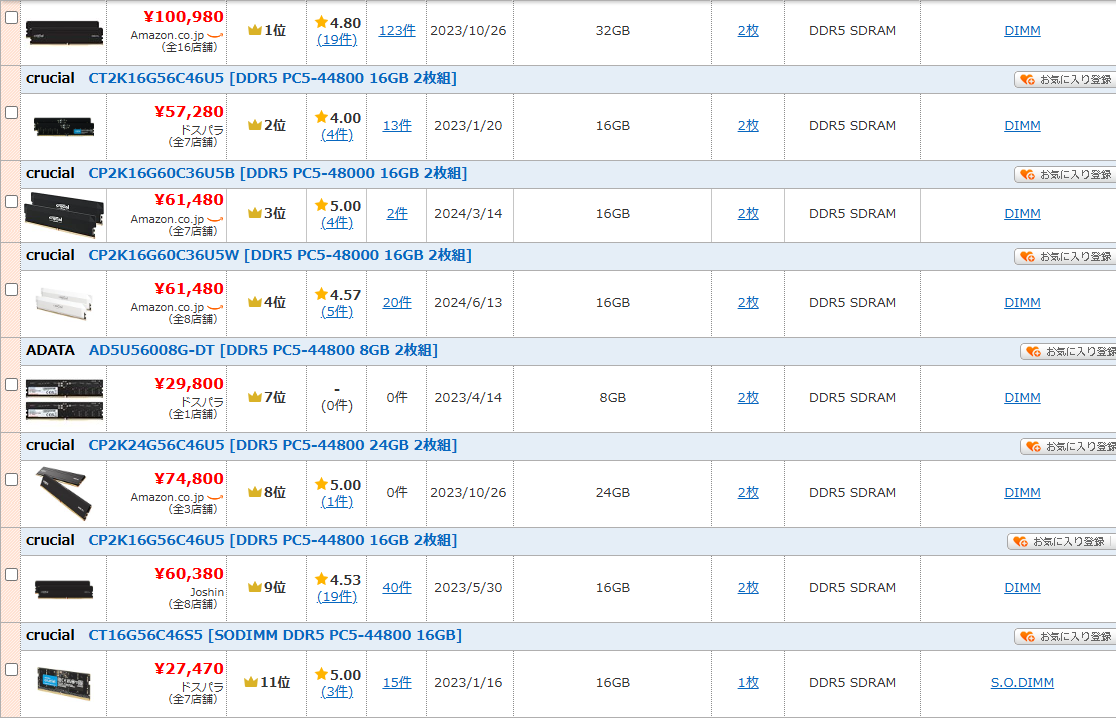
Task: Check the box for ¥57,280 crucial memory
Action: pos(12,112)
